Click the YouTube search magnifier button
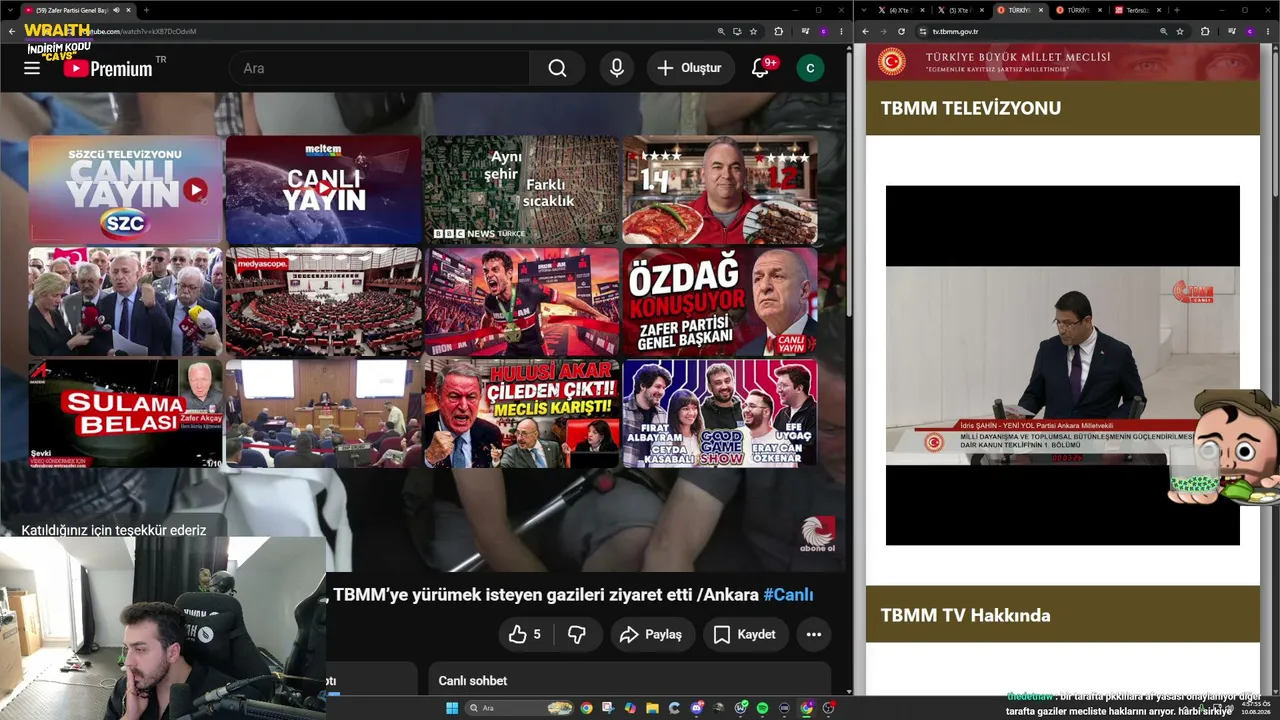Screen dimensions: 1280x720 pos(557,68)
